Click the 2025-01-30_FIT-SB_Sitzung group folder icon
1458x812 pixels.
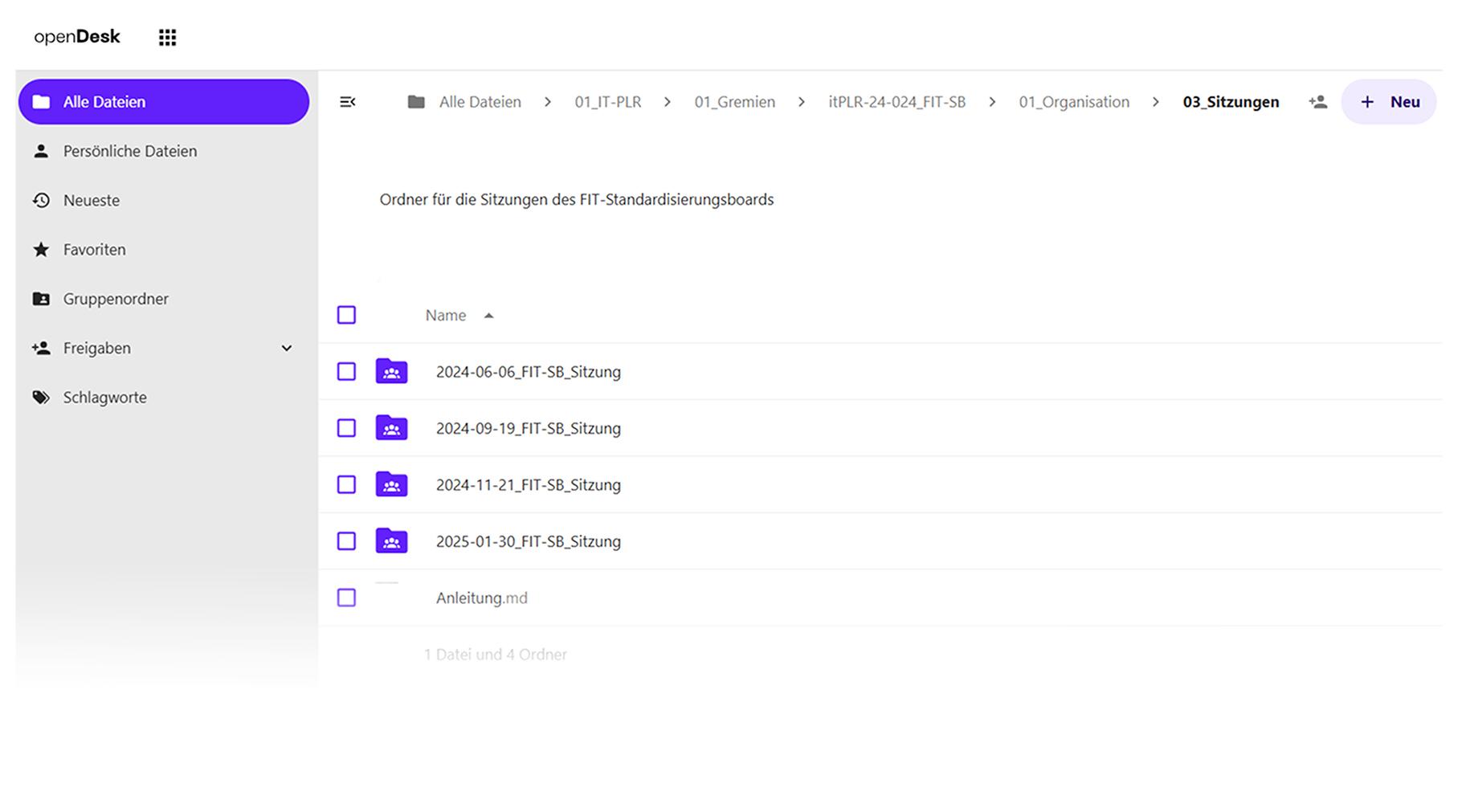tap(391, 541)
